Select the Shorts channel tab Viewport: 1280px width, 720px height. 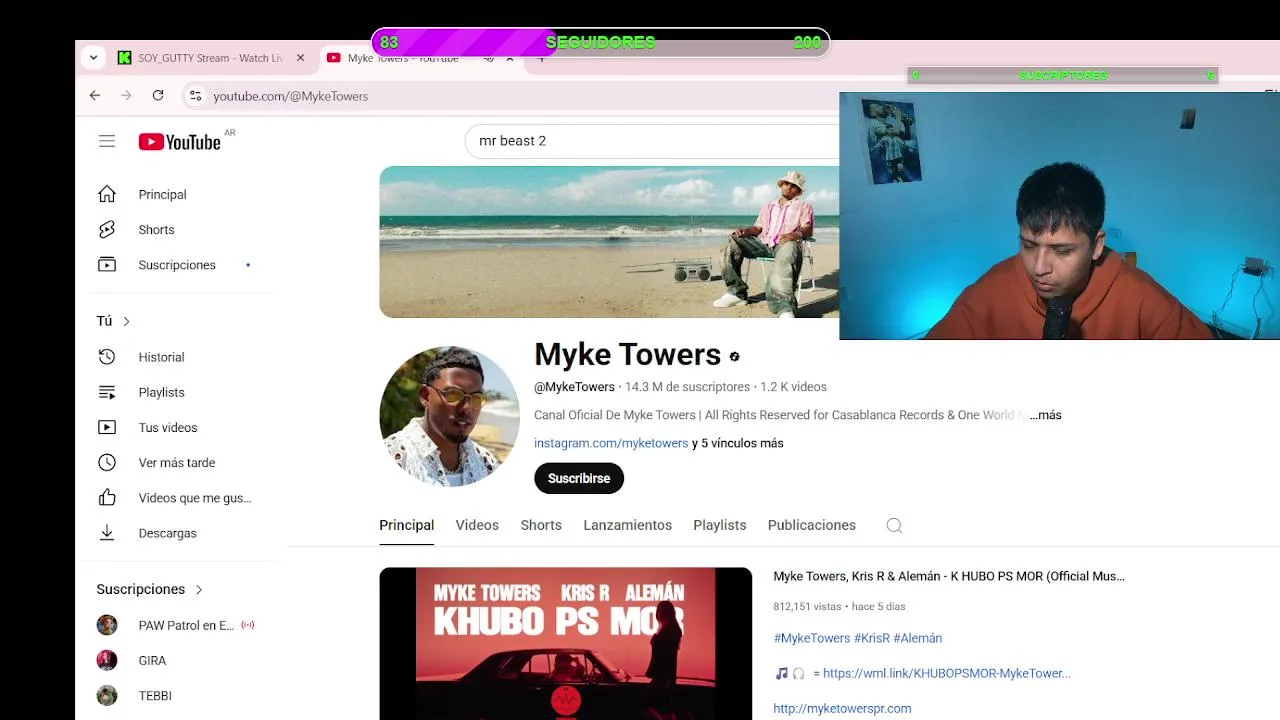point(541,525)
